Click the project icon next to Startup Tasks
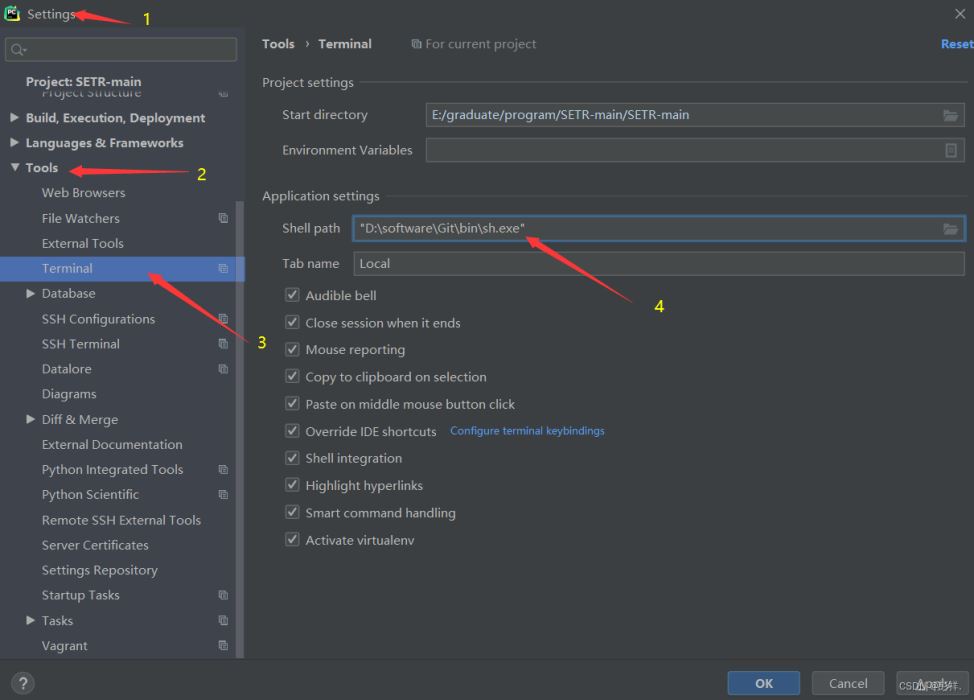 223,595
